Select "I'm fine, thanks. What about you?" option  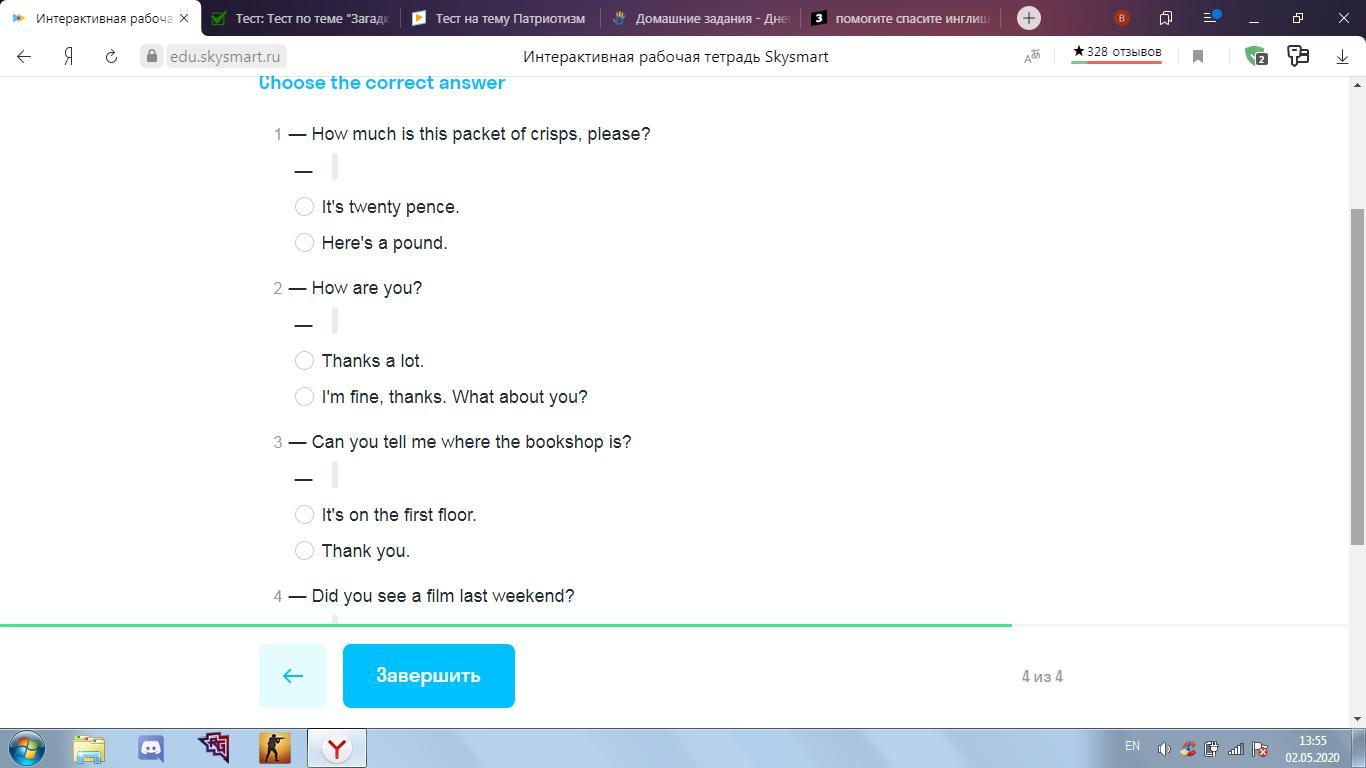(305, 397)
